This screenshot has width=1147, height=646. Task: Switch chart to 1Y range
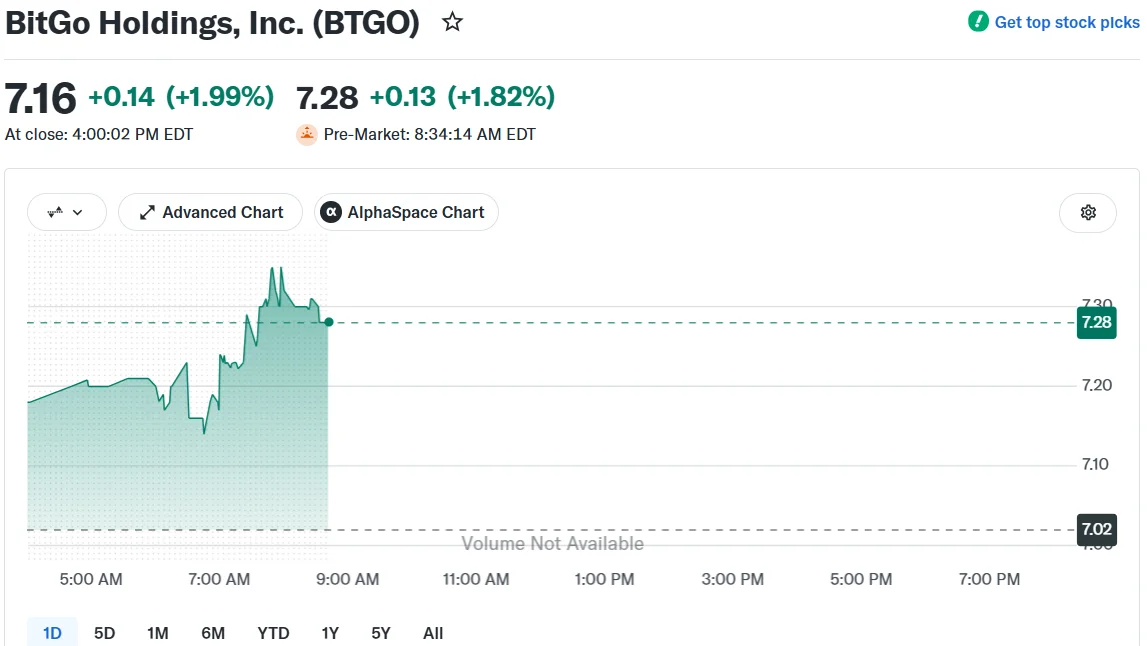pyautogui.click(x=330, y=633)
